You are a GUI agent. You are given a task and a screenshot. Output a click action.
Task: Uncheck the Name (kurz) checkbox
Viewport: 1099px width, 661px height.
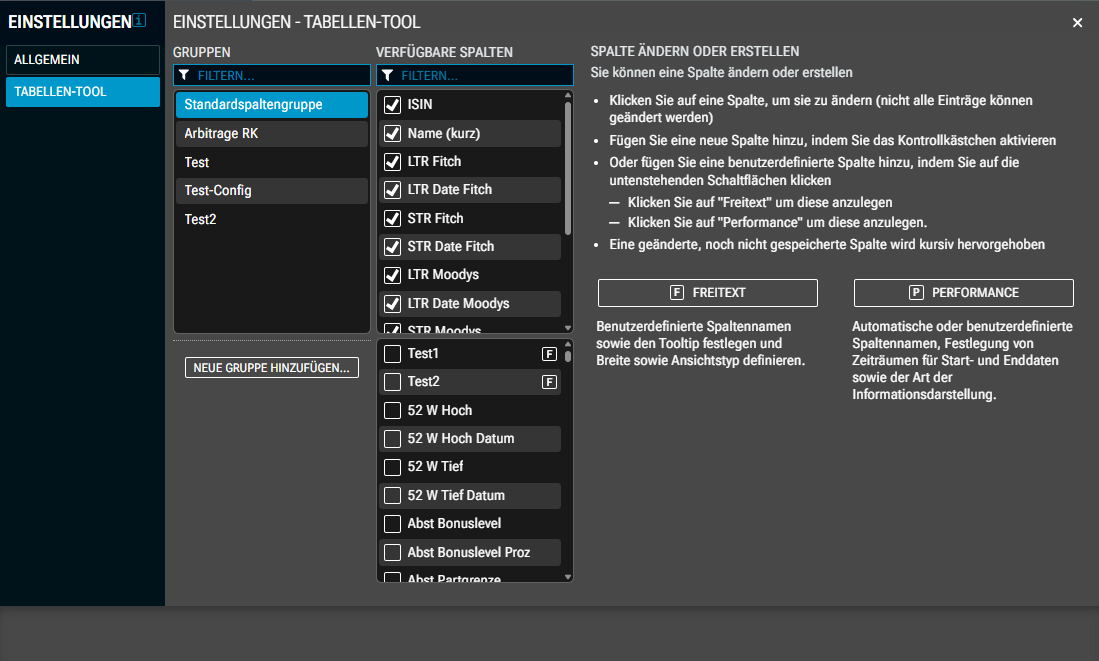click(x=392, y=133)
